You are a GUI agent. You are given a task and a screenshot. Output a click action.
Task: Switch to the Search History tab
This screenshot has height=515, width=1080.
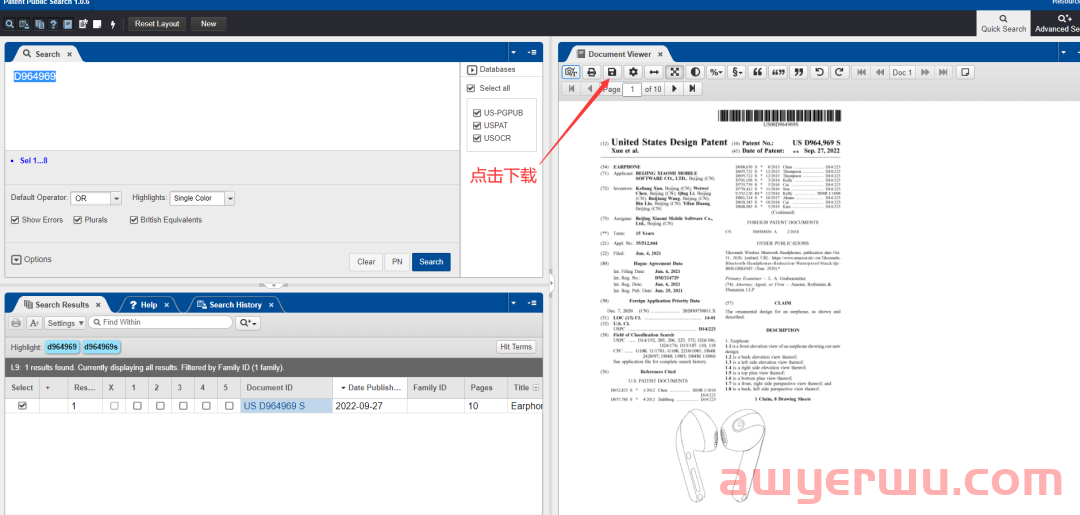tap(228, 305)
